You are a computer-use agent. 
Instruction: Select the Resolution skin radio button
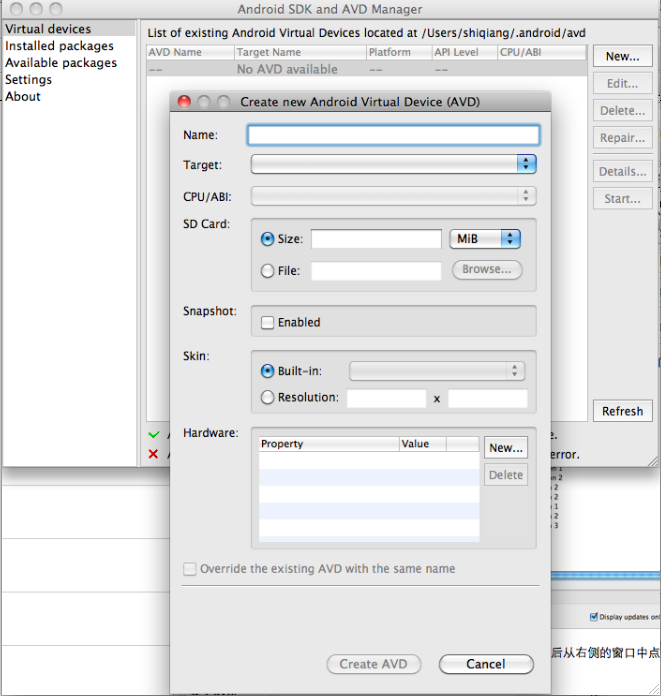pos(267,397)
